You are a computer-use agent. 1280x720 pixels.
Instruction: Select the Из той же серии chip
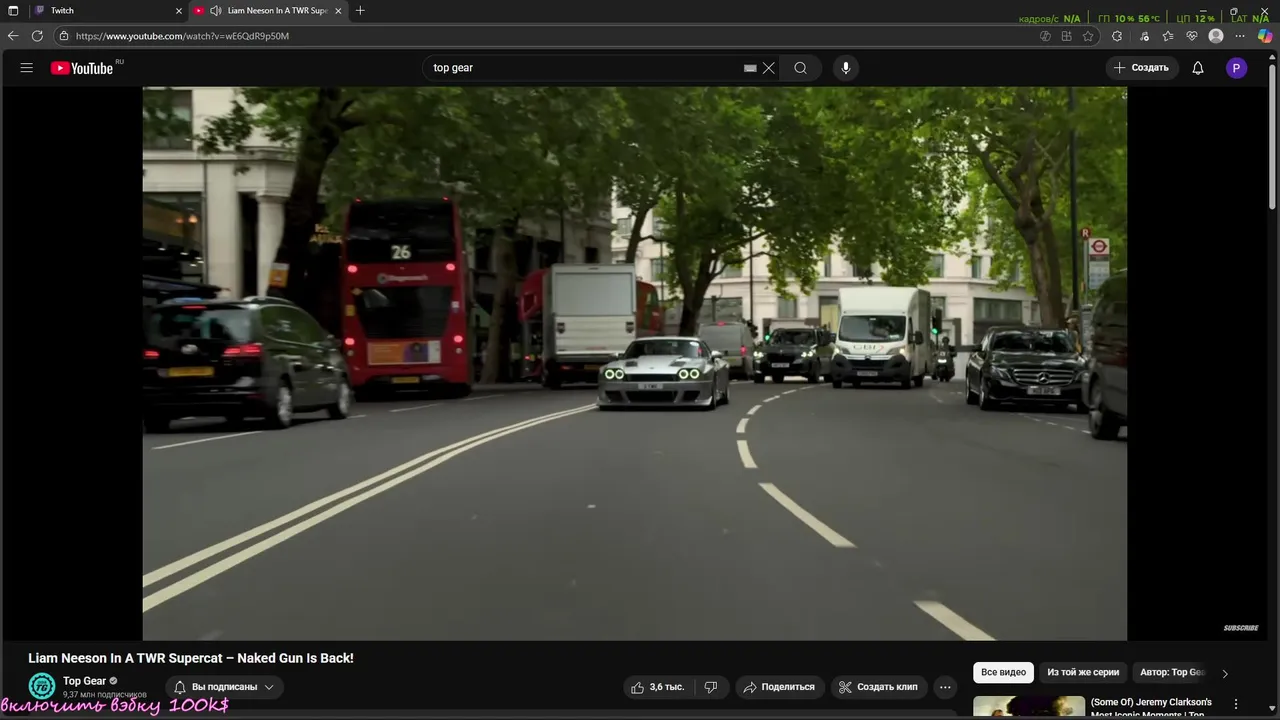1083,673
